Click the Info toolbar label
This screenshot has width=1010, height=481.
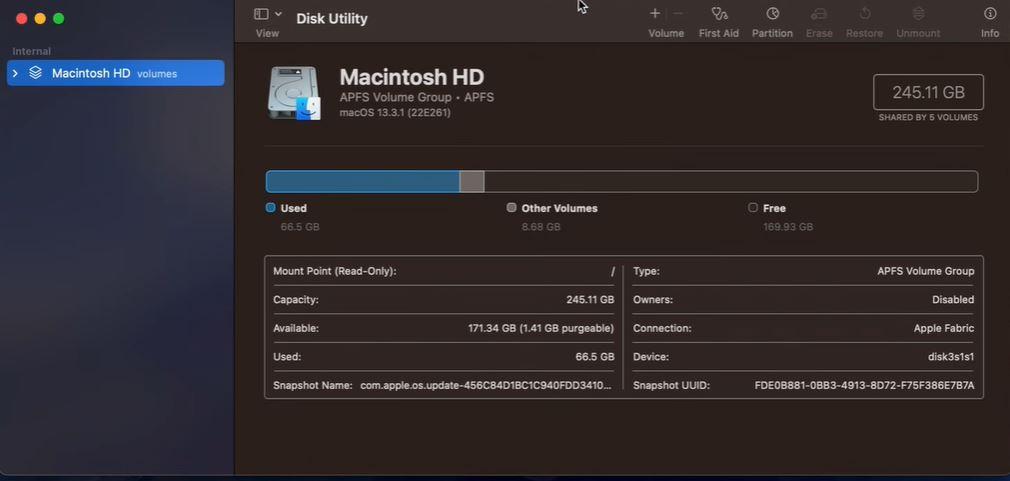coord(990,33)
